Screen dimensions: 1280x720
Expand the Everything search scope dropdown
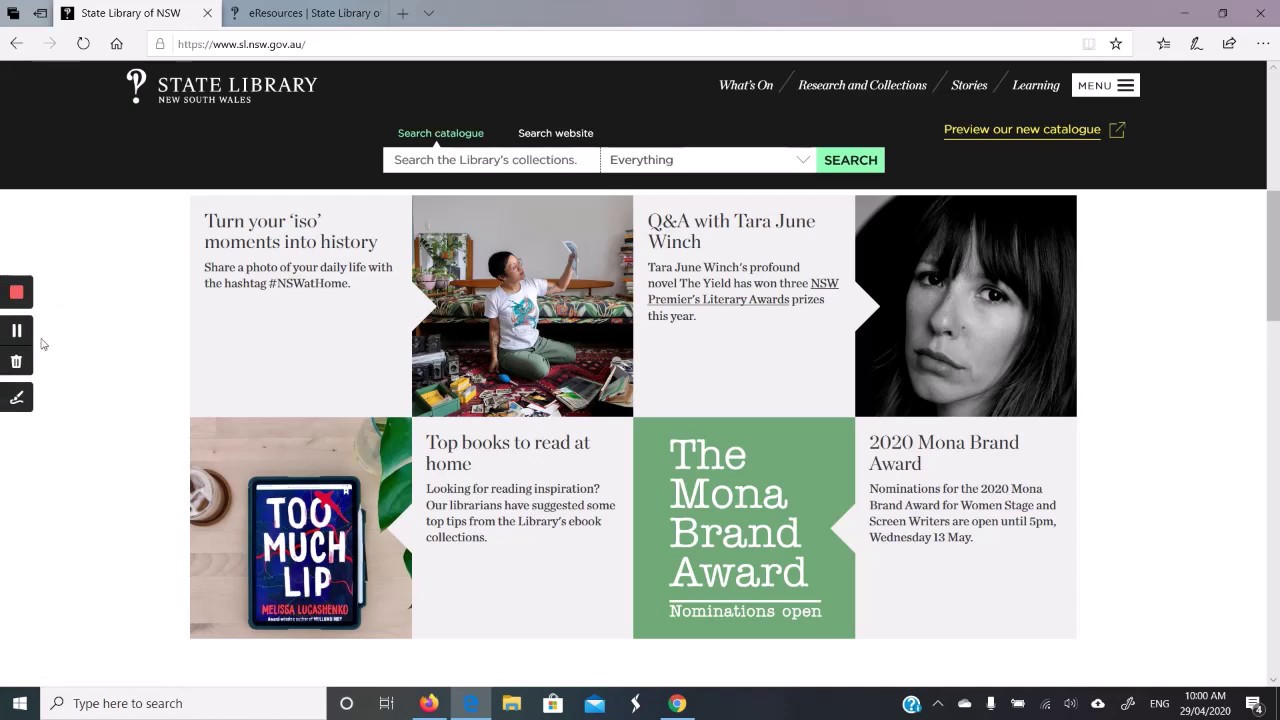click(708, 160)
